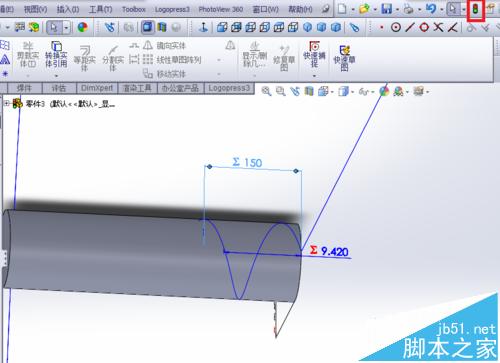
Task: Open the Edit Appearance color wheel in heads-up toolbar
Action: 384,91
